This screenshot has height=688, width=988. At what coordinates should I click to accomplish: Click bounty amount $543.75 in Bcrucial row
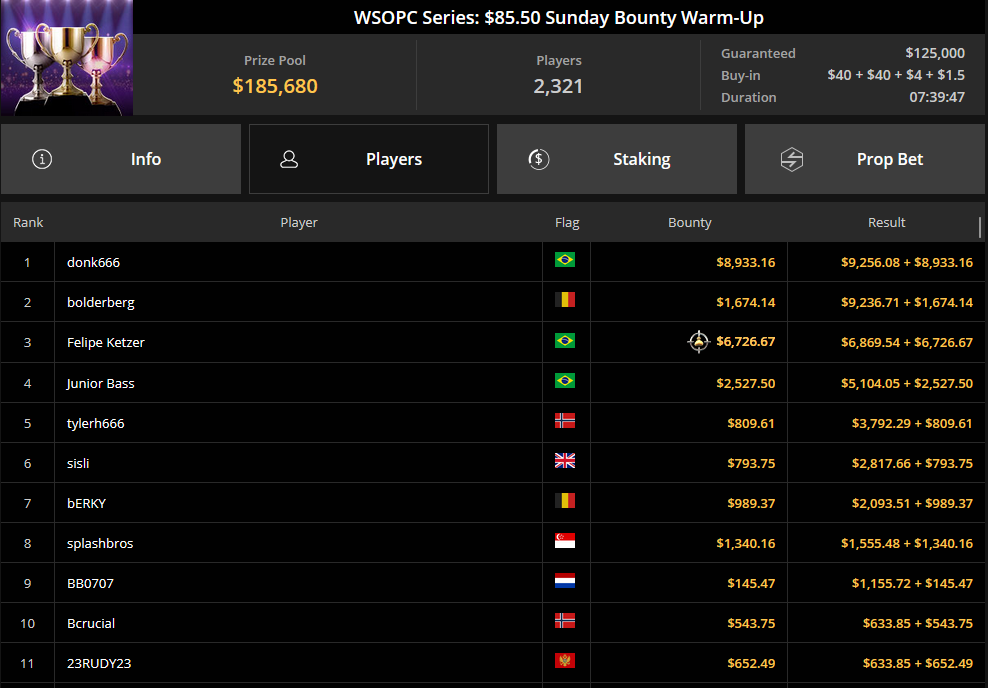point(751,623)
